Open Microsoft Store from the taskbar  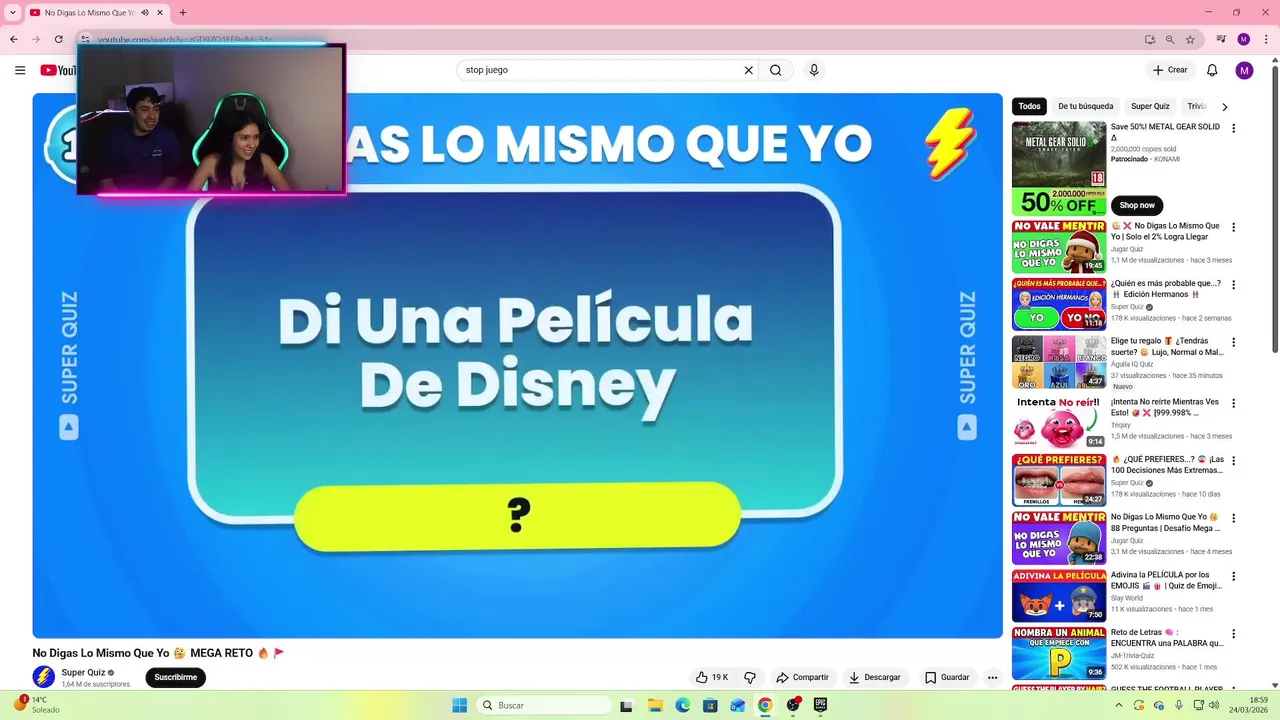[x=710, y=705]
